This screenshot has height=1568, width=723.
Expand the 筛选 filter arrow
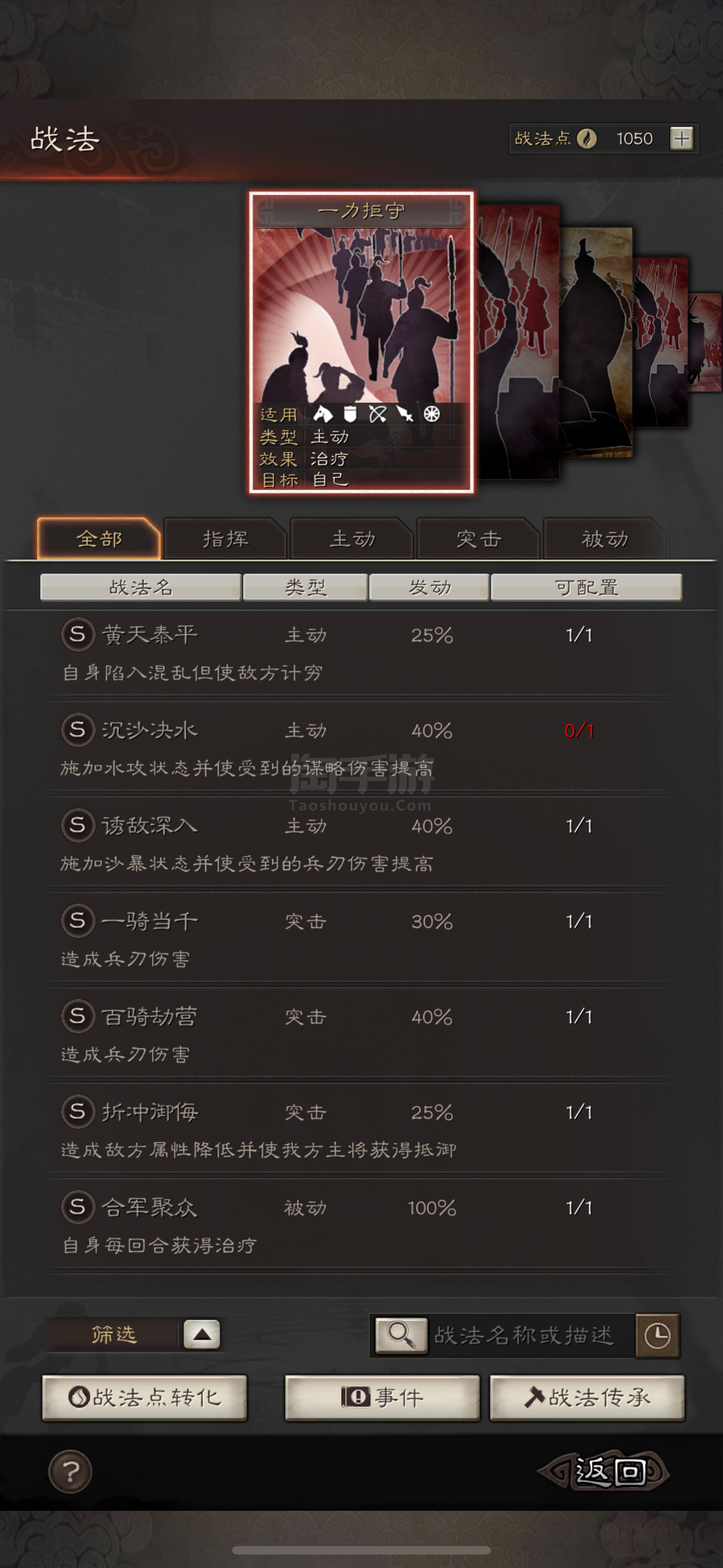pyautogui.click(x=202, y=1335)
